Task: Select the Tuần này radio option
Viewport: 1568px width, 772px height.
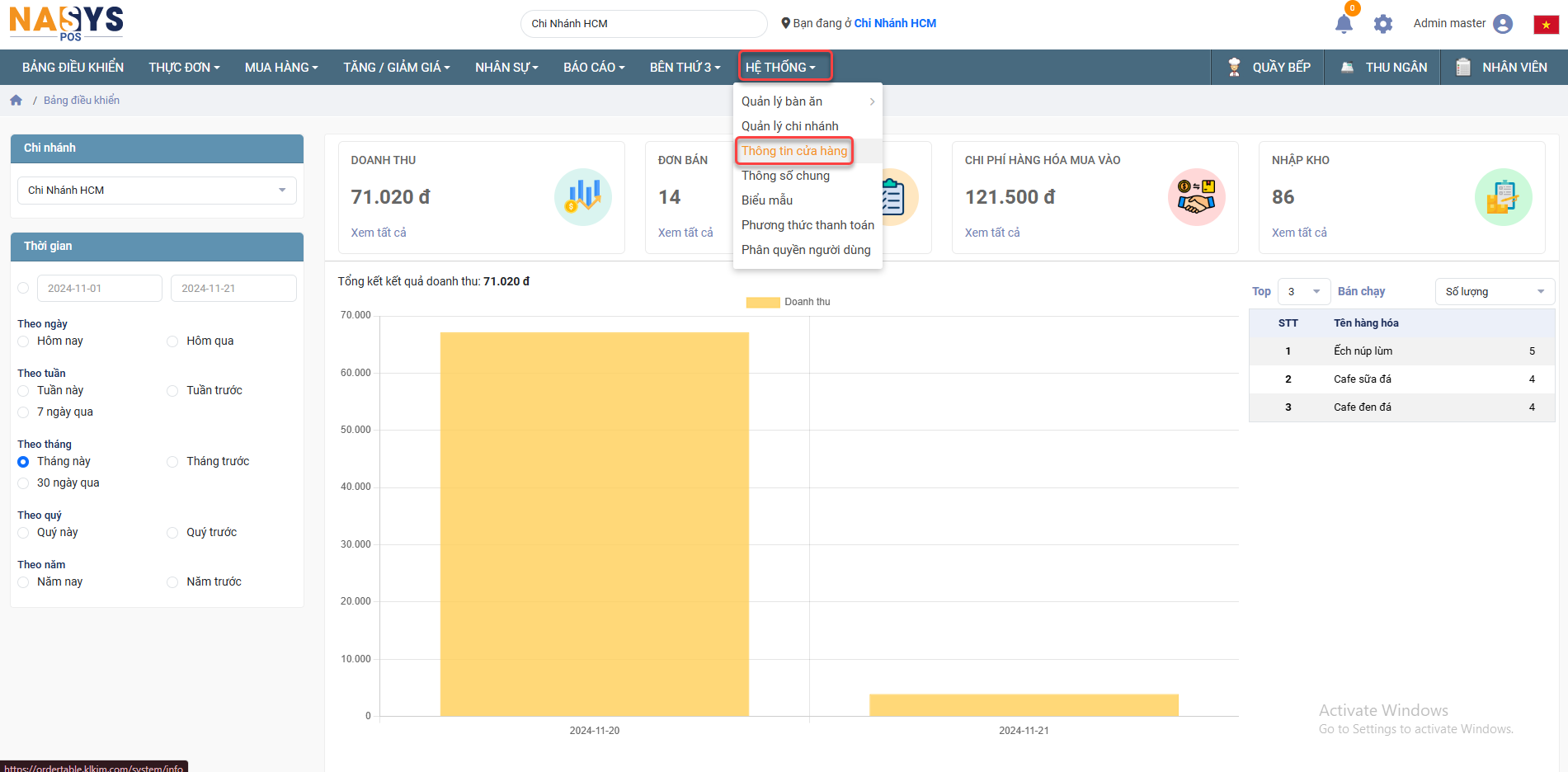Action: [x=23, y=391]
